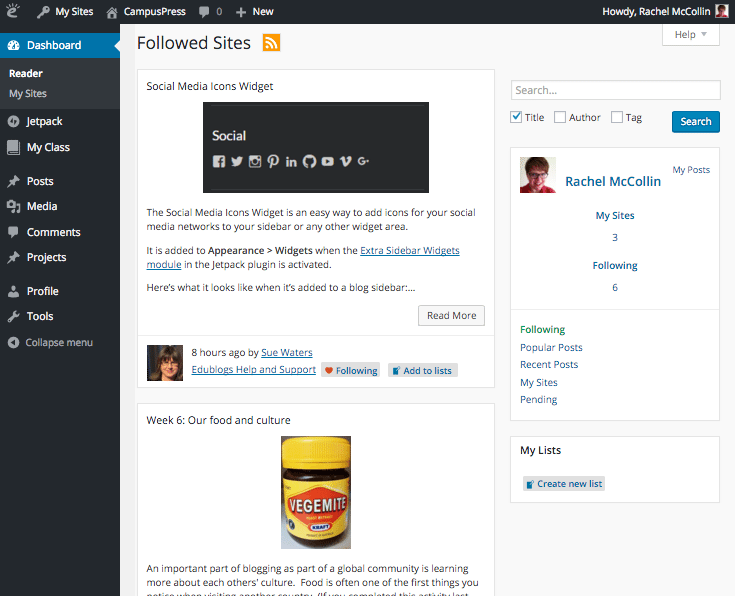The height and width of the screenshot is (596, 735).
Task: Toggle the Following heart button
Action: 351,370
